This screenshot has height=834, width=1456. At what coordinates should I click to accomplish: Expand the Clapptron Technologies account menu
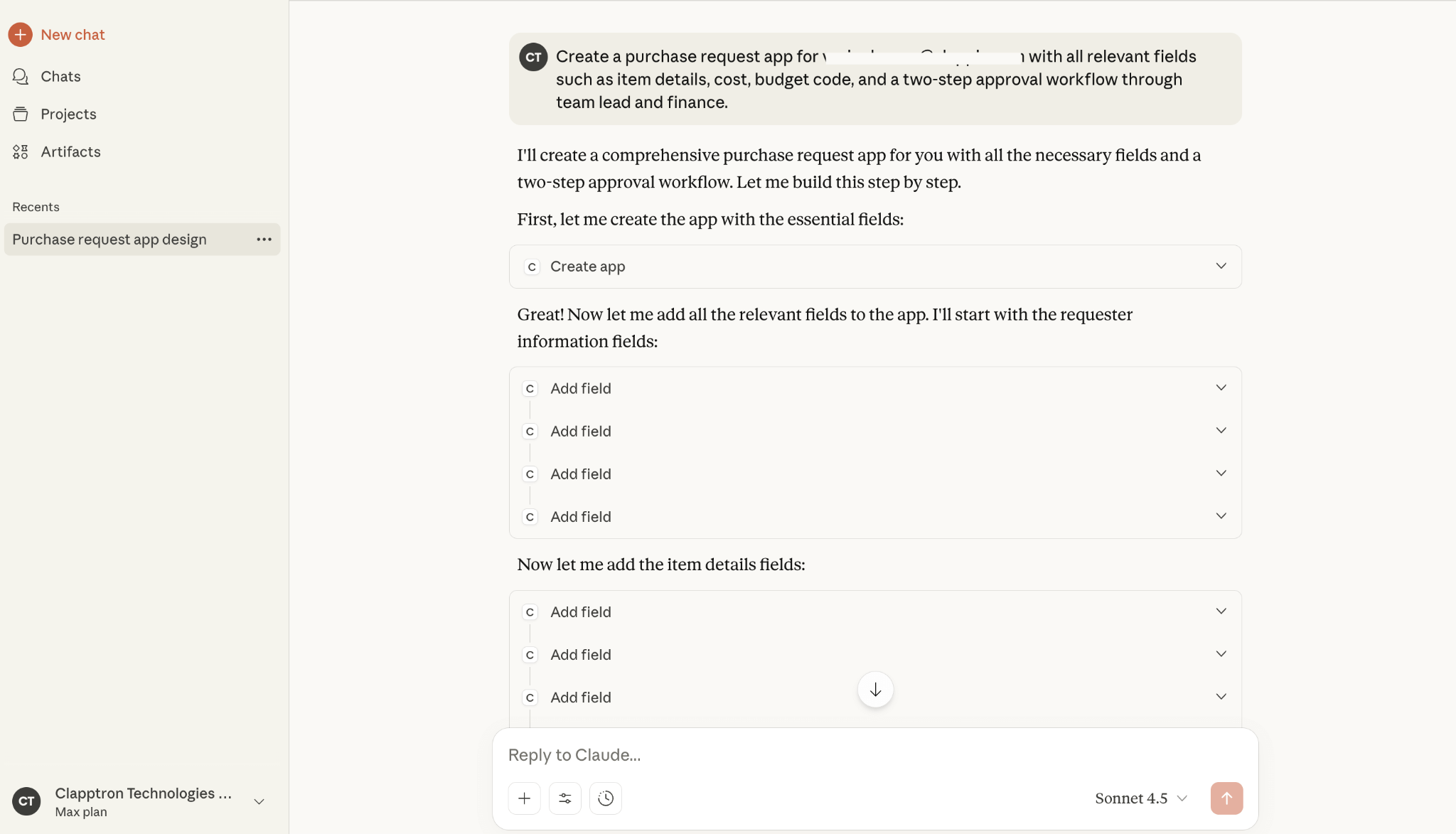click(258, 801)
